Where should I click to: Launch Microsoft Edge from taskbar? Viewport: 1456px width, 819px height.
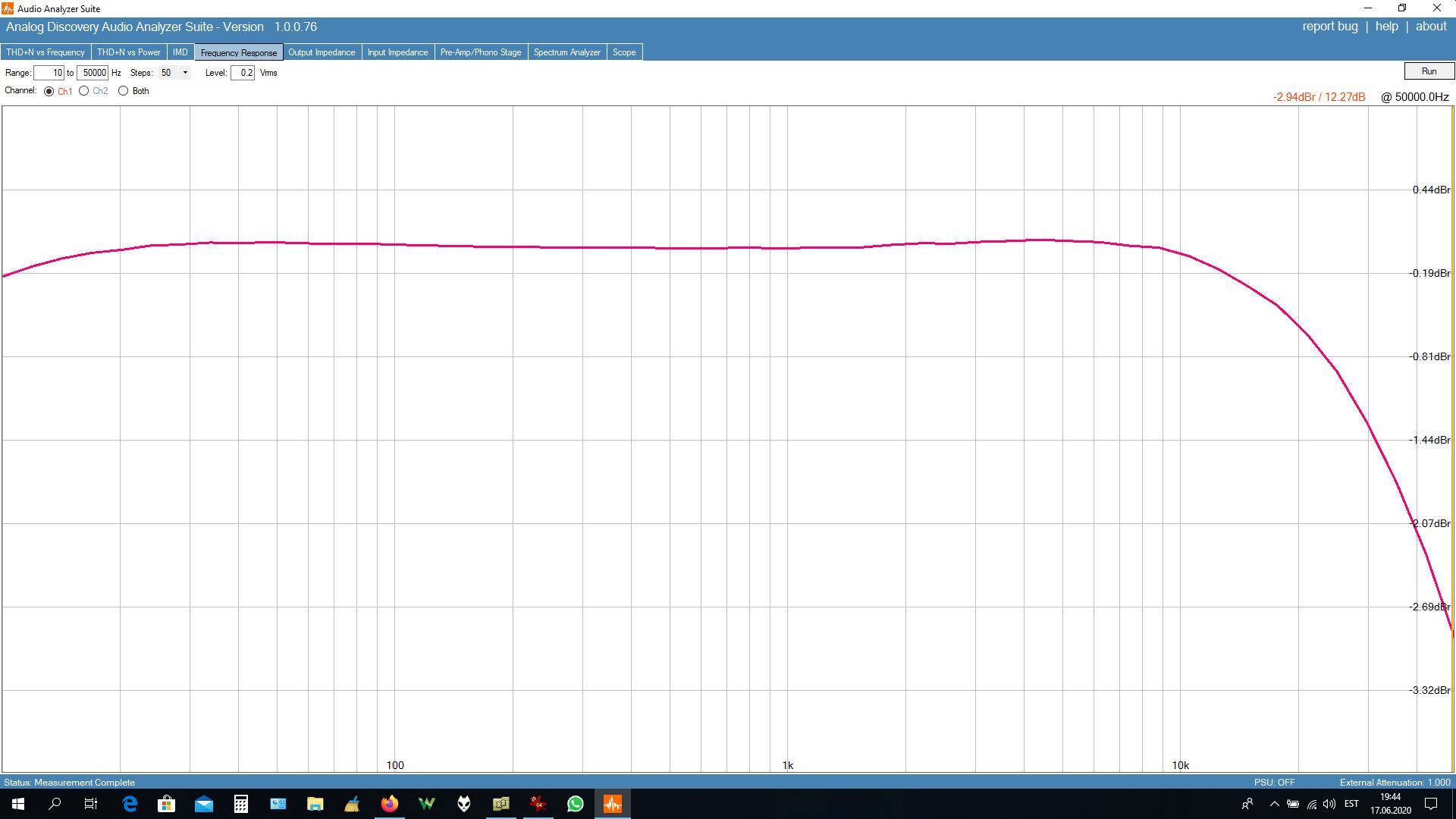130,804
